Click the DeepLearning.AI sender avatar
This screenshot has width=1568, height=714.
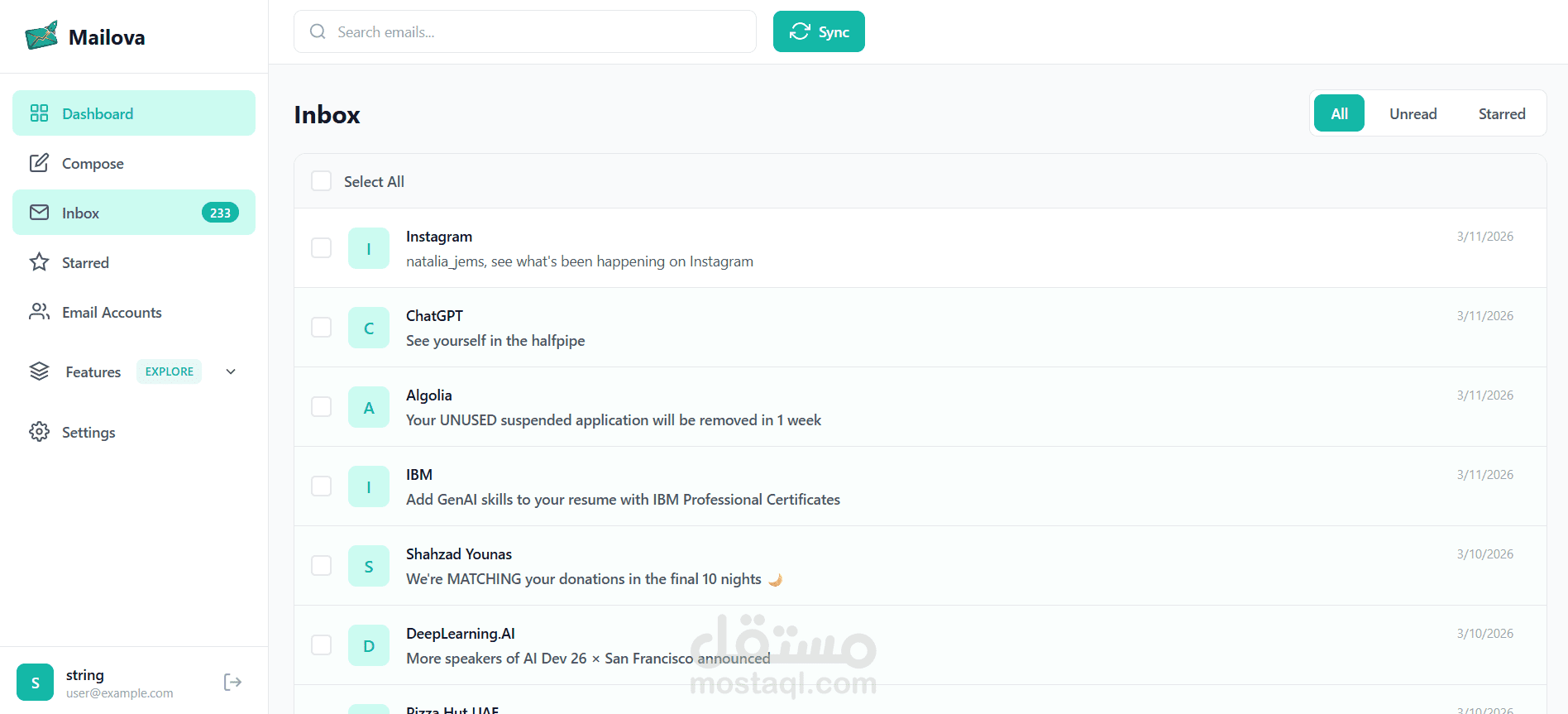pos(369,645)
